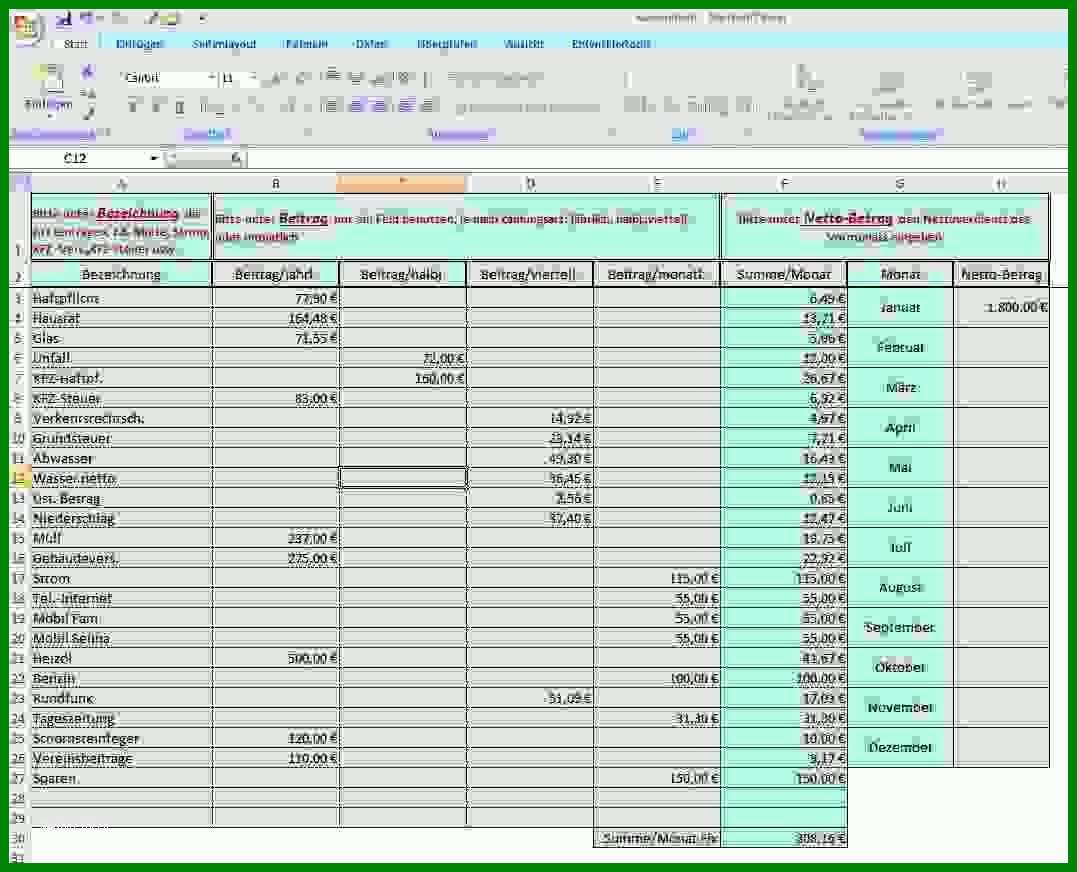Toggle Bold formatting
The height and width of the screenshot is (872, 1077).
(x=133, y=106)
